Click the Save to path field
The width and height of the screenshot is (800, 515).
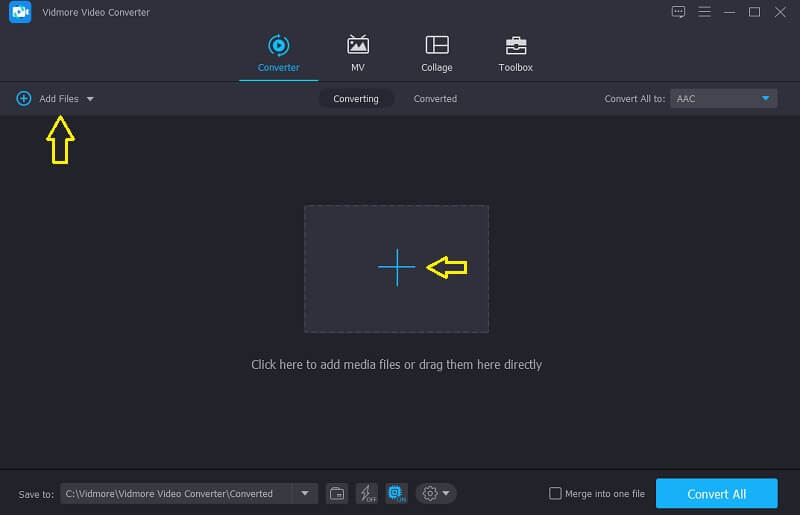point(176,493)
